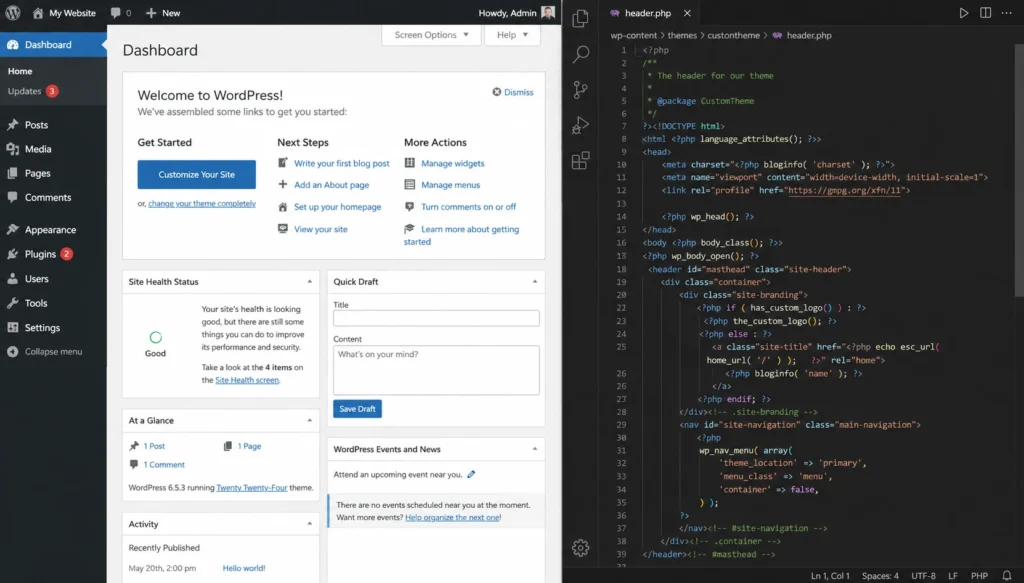
Task: Collapse the At a Glance widget
Action: 310,420
